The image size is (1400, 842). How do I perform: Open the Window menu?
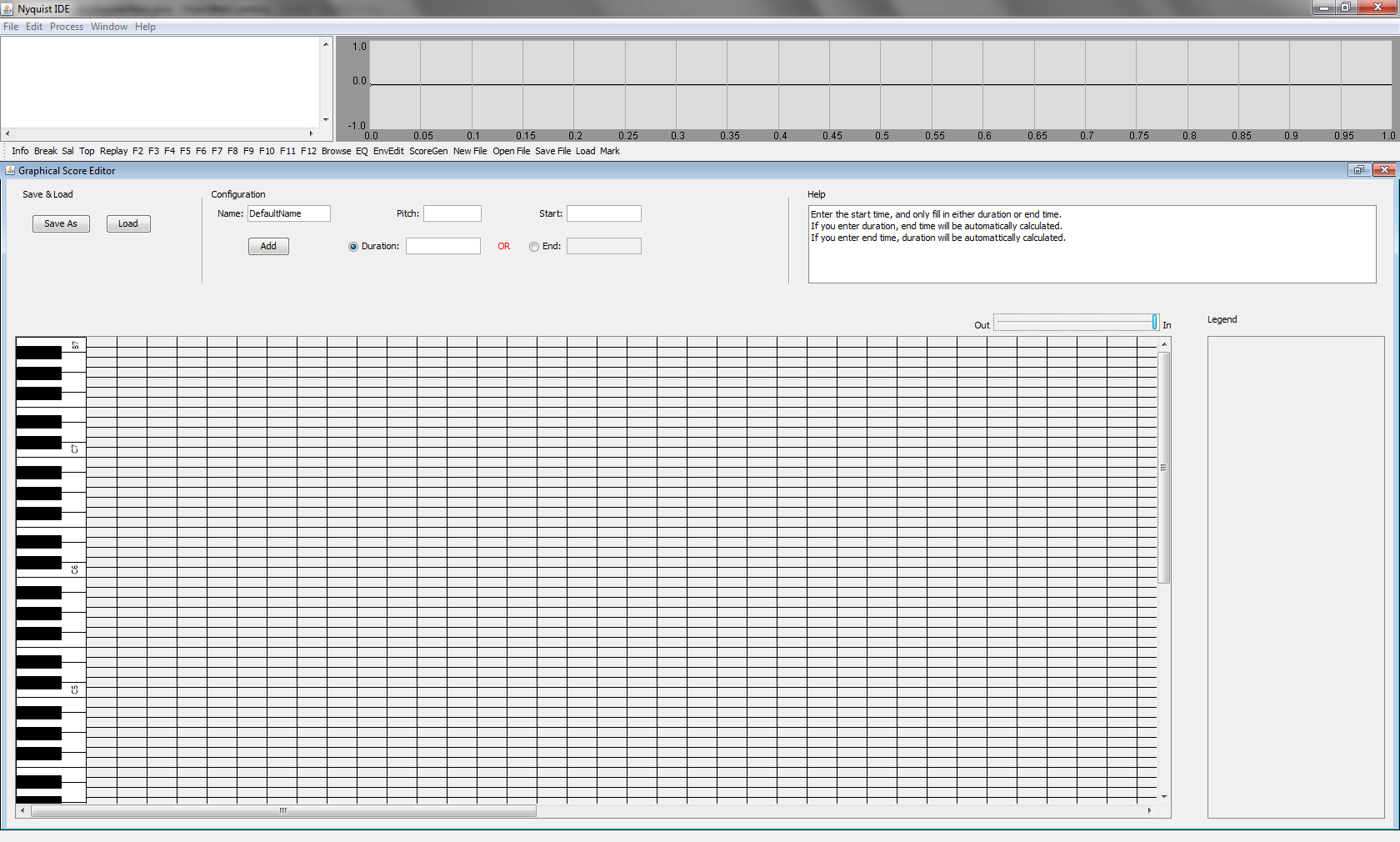tap(109, 27)
